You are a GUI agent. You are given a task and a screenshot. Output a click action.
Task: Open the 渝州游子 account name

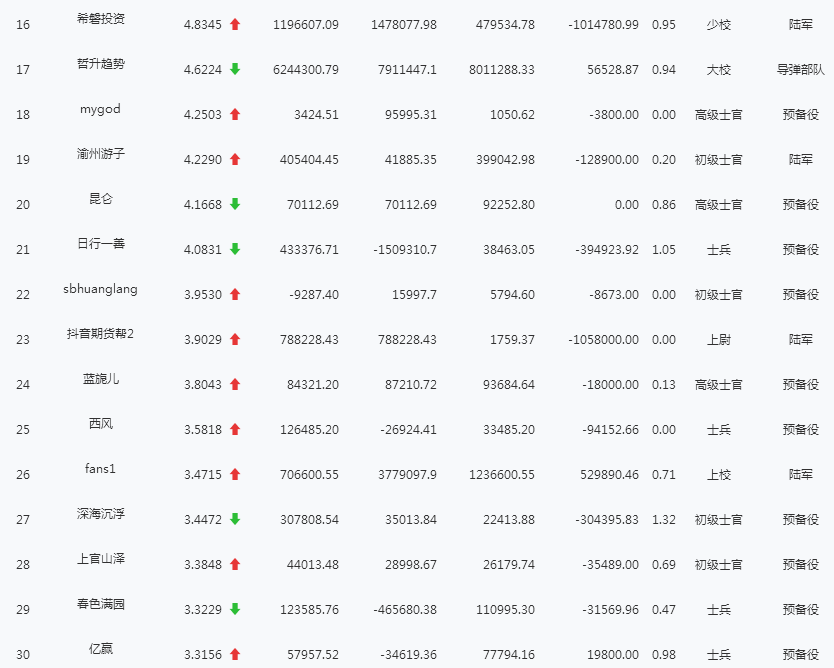pos(101,154)
